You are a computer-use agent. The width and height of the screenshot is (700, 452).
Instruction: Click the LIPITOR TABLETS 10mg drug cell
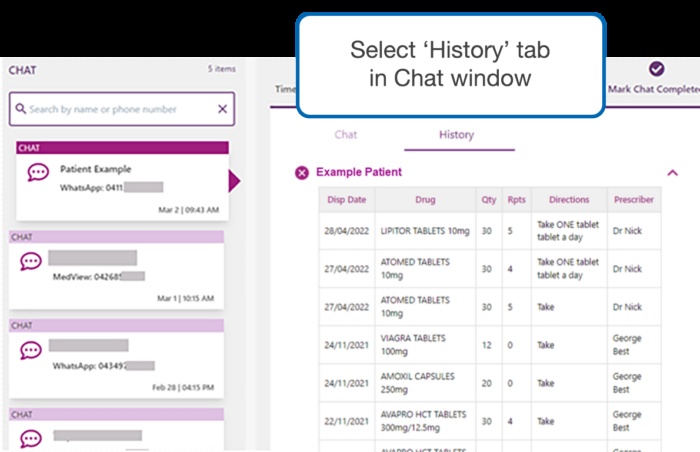[x=425, y=231]
